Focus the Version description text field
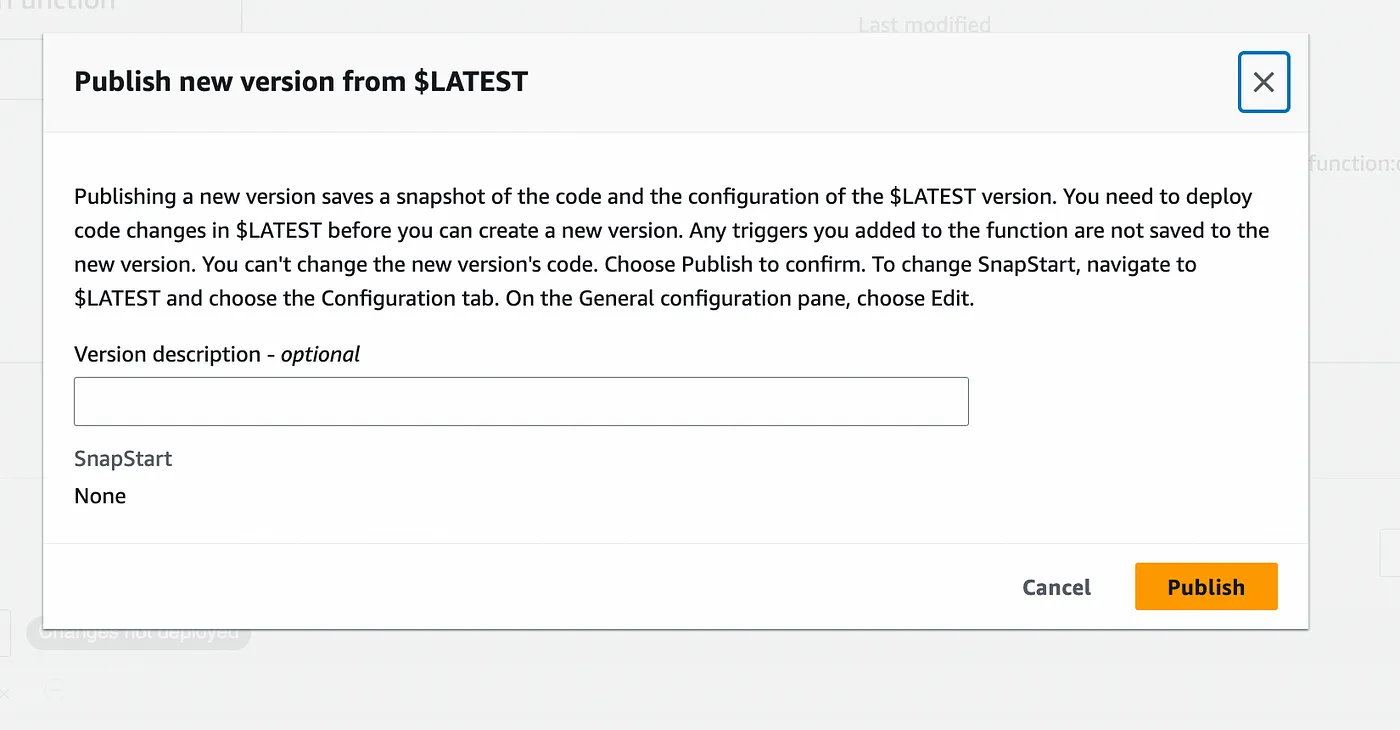 (x=521, y=401)
